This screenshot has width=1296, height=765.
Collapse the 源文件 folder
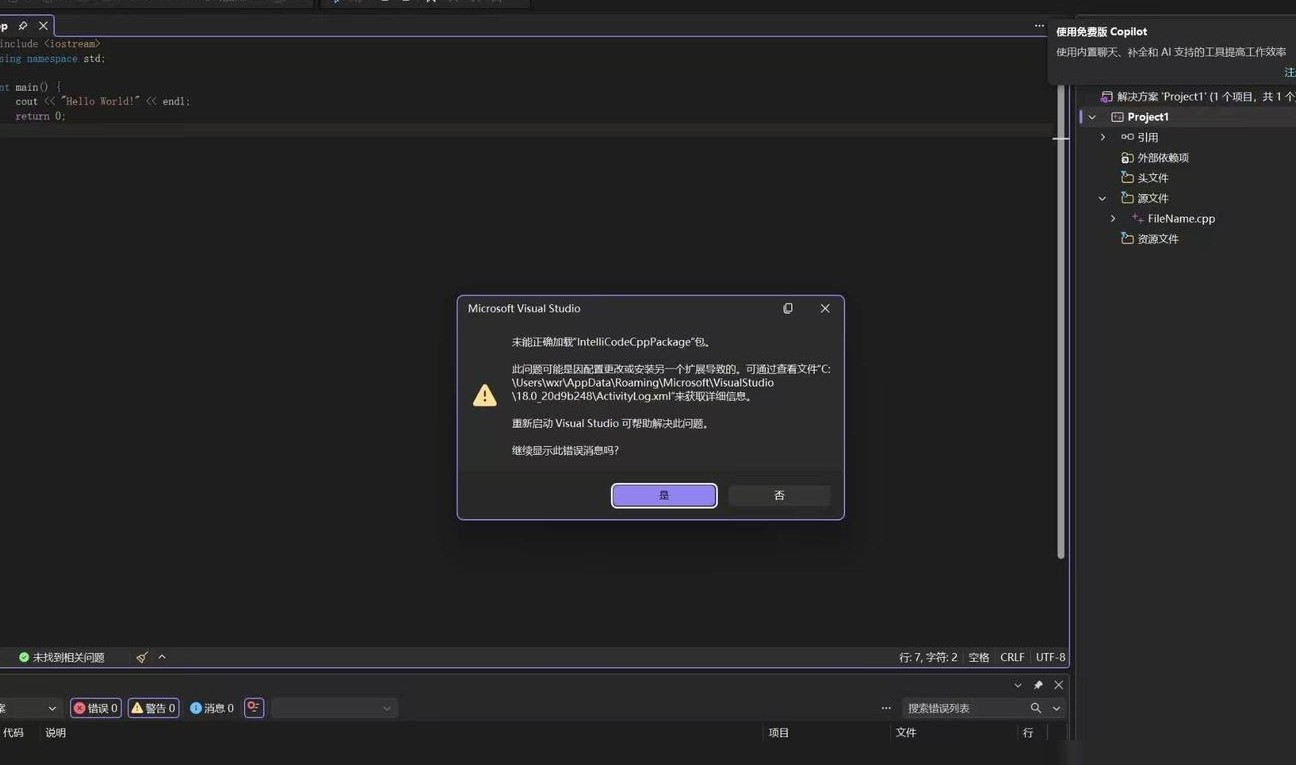[1103, 198]
